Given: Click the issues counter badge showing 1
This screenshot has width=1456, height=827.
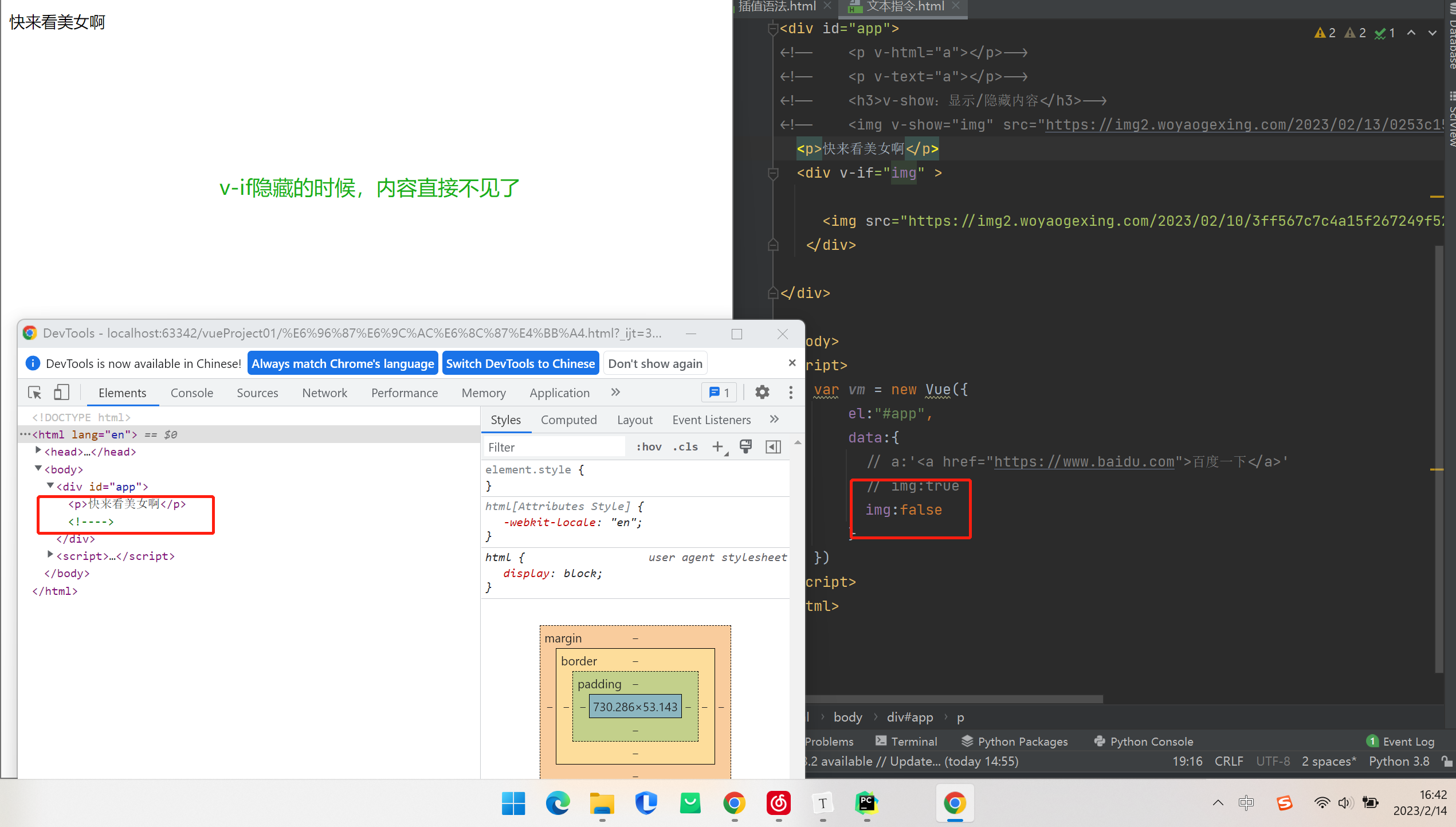Looking at the screenshot, I should [x=719, y=393].
